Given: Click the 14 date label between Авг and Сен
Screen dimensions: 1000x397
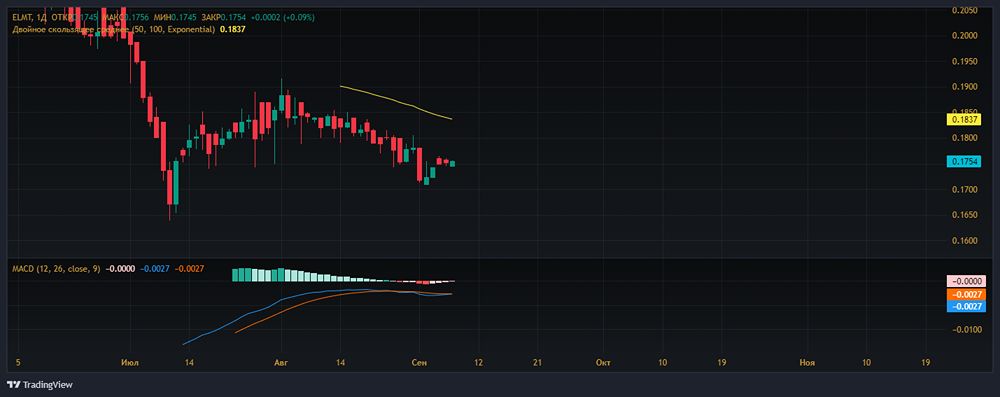Looking at the screenshot, I should 341,363.
